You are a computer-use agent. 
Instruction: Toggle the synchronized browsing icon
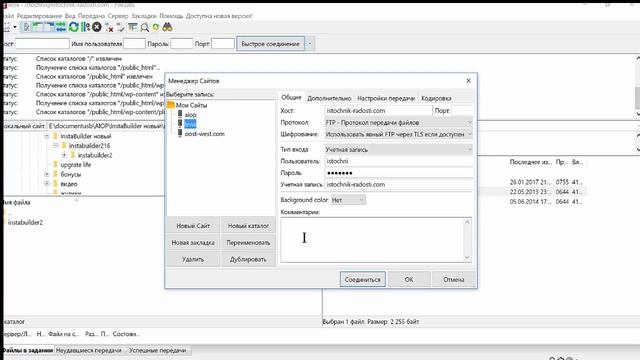(156, 27)
